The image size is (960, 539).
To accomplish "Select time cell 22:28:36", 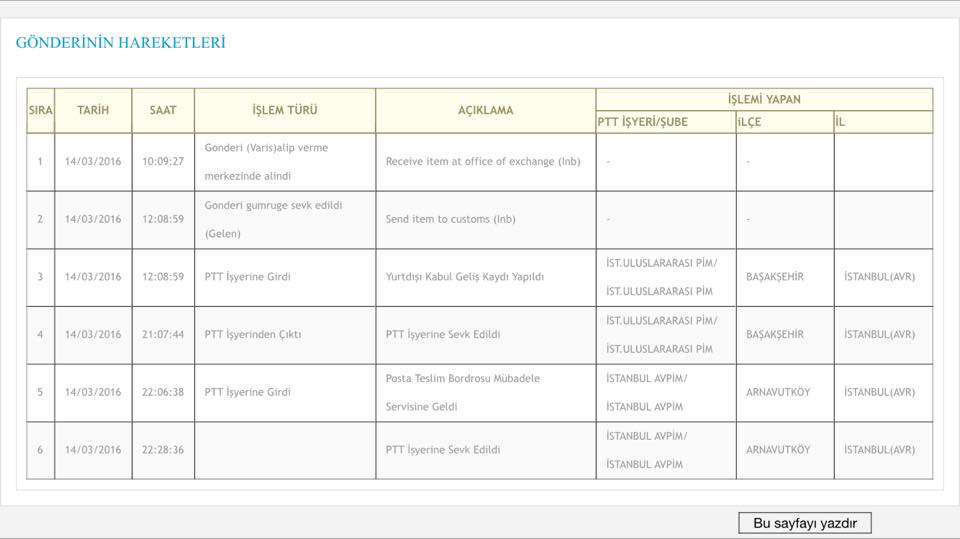I will pos(163,450).
